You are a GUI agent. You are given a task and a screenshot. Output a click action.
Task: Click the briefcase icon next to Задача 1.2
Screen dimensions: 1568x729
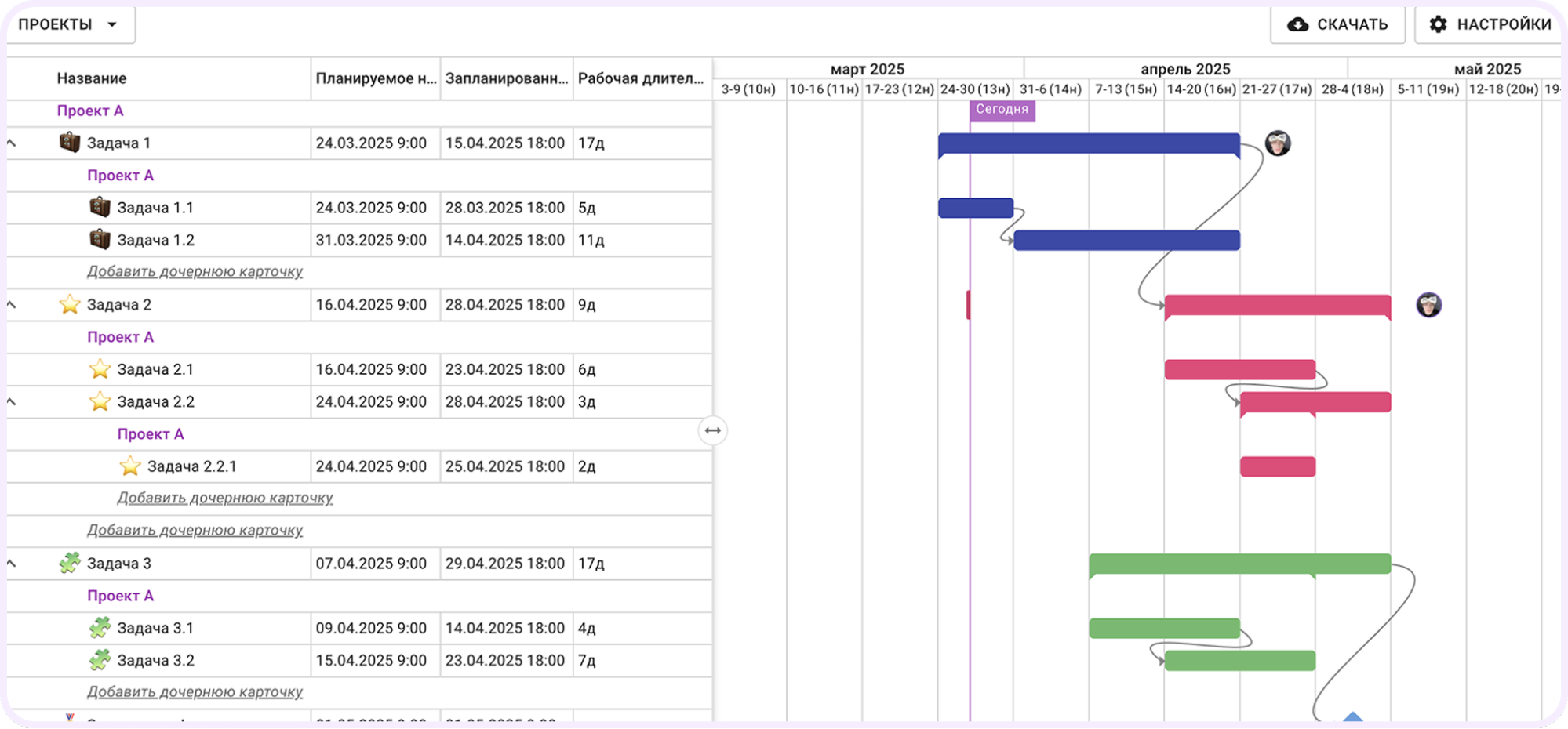[100, 239]
